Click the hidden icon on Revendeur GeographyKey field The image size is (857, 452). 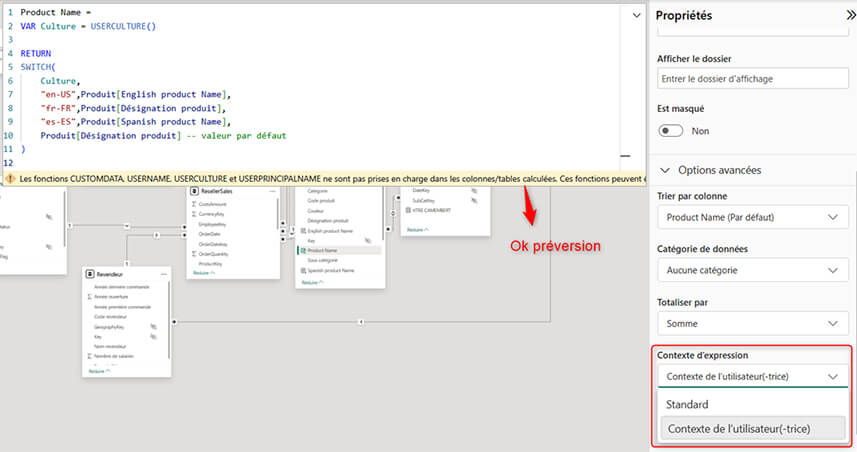(x=154, y=327)
